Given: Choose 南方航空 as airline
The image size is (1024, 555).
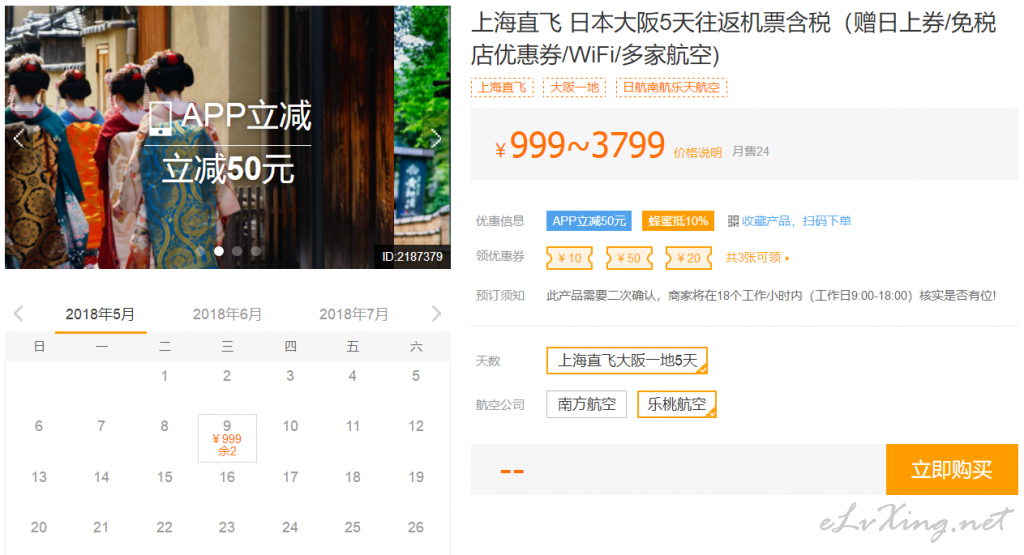Looking at the screenshot, I should click(x=586, y=404).
